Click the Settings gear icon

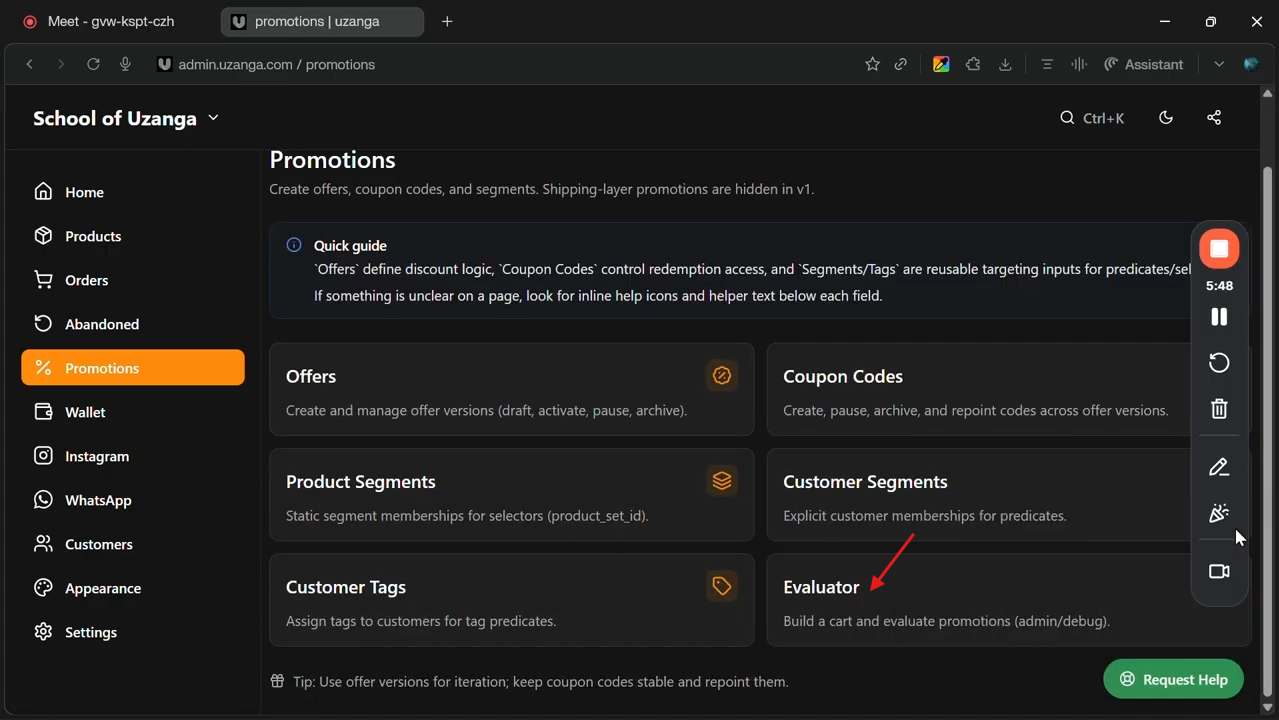tap(43, 632)
